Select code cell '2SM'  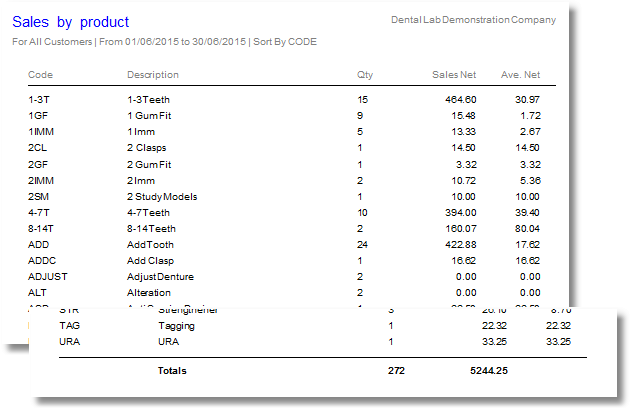38,197
